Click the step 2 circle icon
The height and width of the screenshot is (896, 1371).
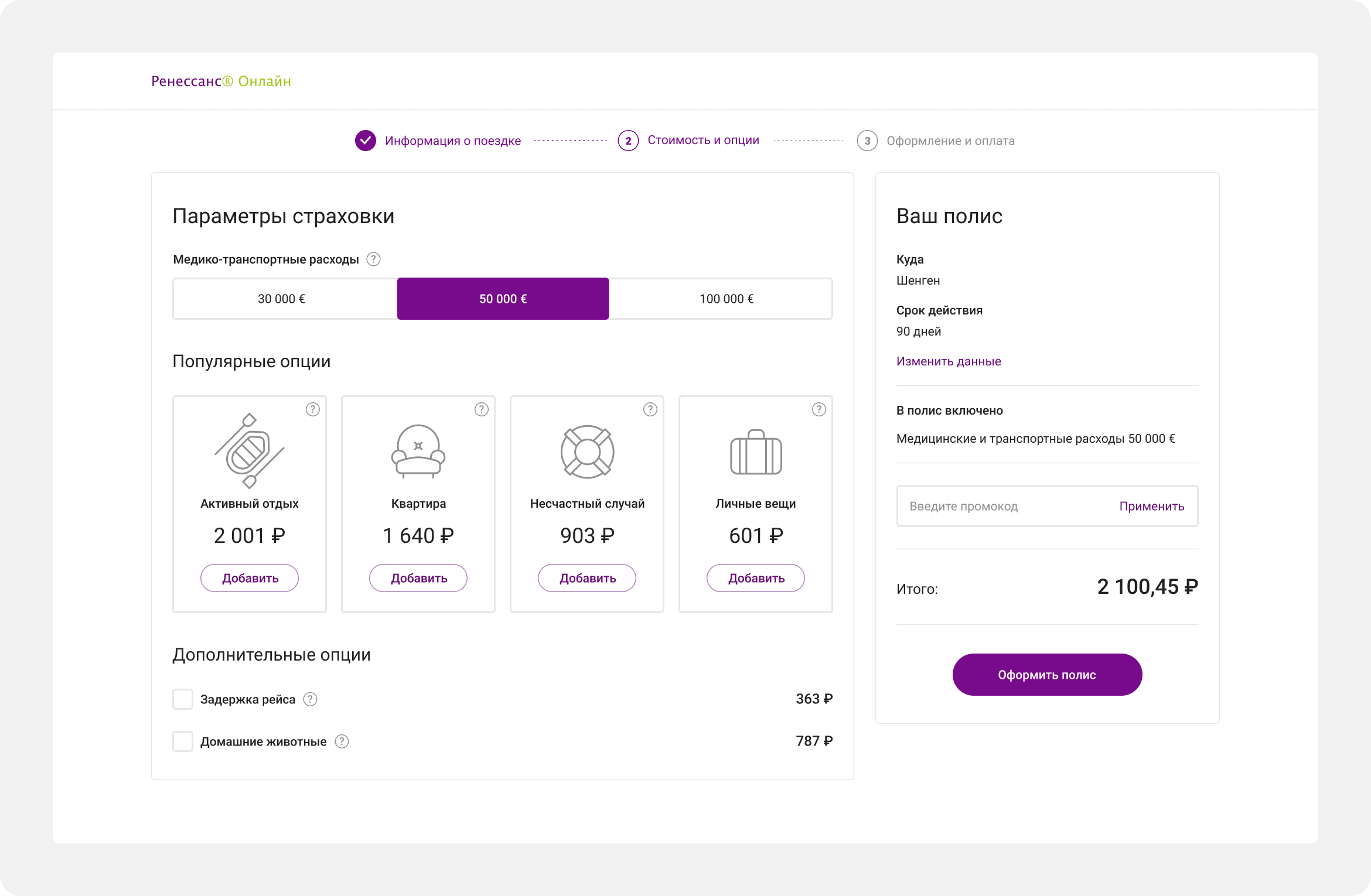pos(628,141)
